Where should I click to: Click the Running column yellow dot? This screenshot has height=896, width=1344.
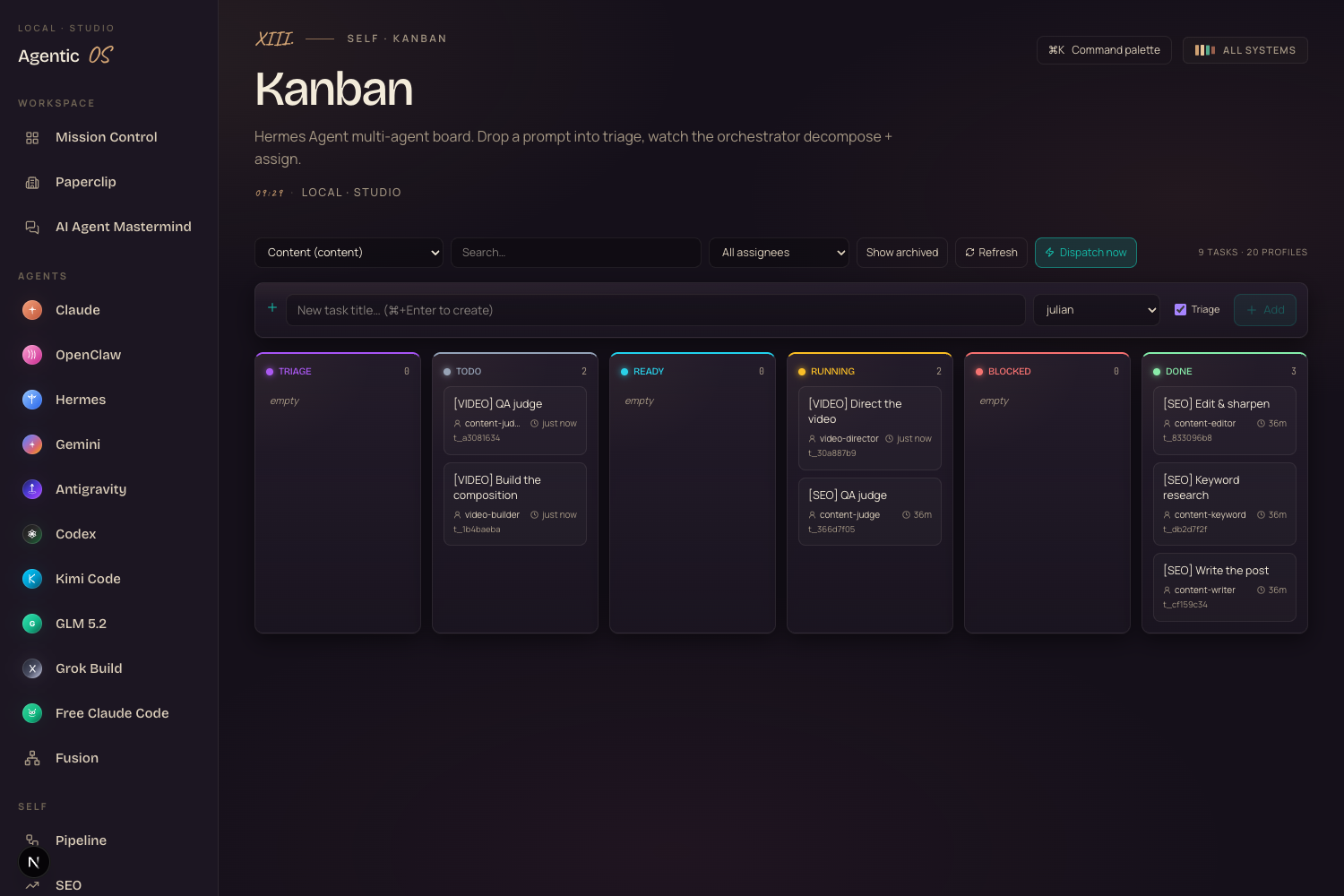click(802, 372)
